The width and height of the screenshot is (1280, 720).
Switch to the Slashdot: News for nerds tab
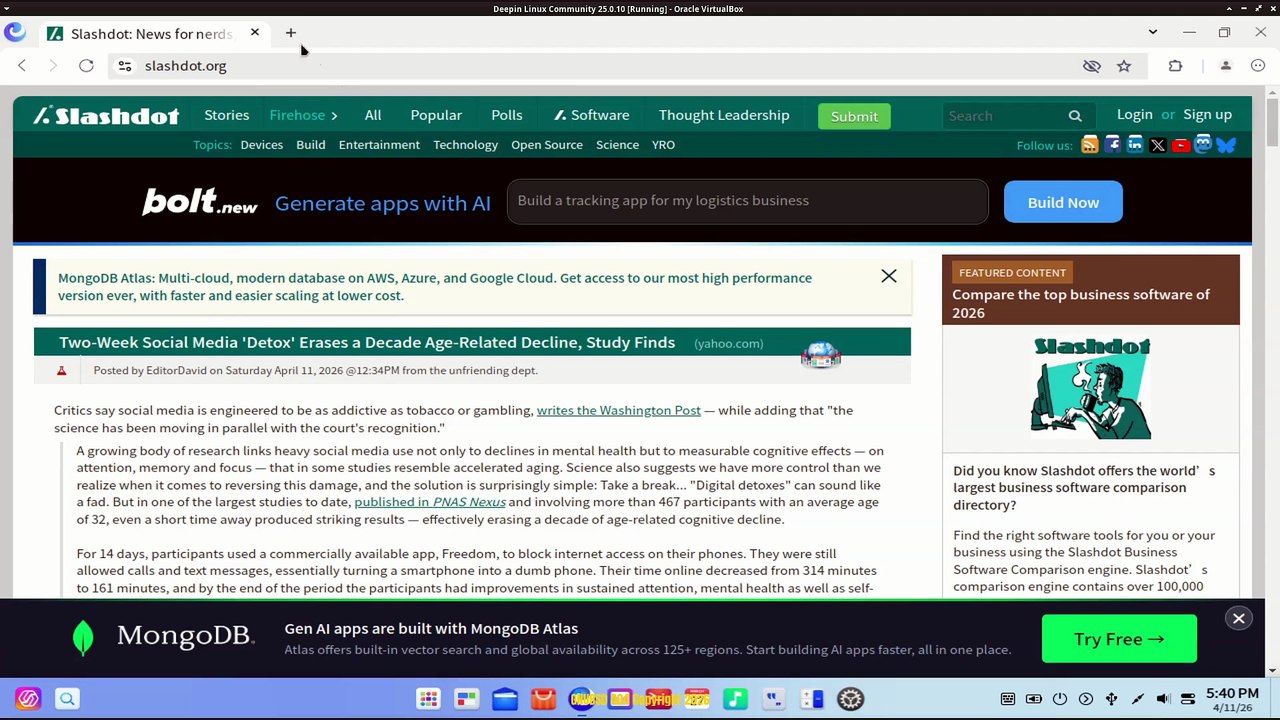click(152, 34)
